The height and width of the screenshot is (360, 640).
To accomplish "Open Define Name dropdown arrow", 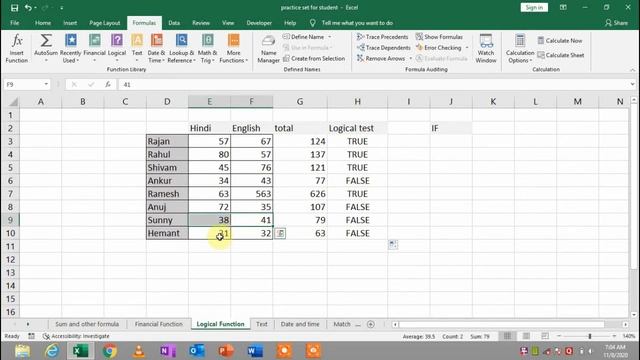I will (330, 37).
